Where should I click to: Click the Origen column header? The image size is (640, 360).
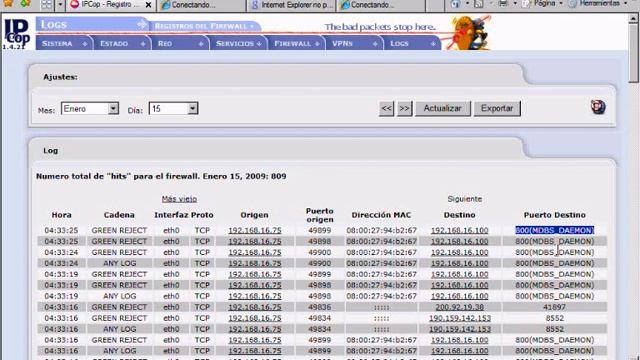254,215
